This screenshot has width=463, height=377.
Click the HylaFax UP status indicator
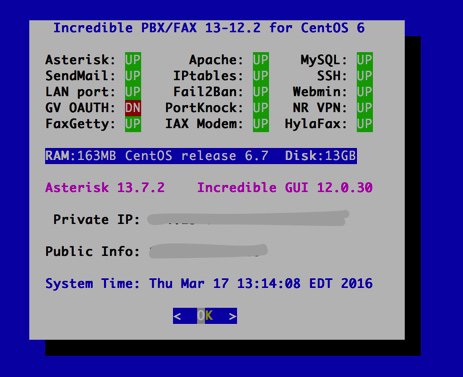tap(365, 124)
